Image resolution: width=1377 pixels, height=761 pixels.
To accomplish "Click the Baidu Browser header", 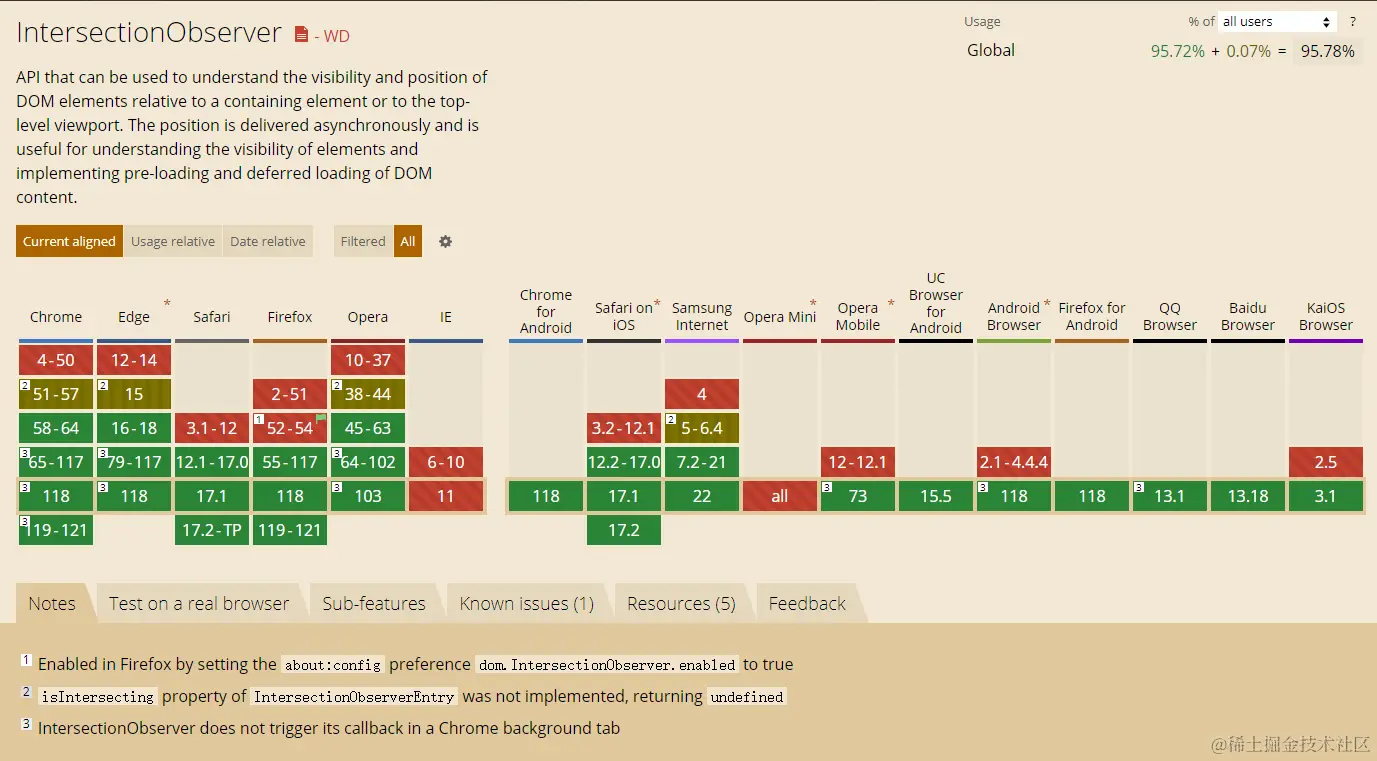I will coord(1248,316).
